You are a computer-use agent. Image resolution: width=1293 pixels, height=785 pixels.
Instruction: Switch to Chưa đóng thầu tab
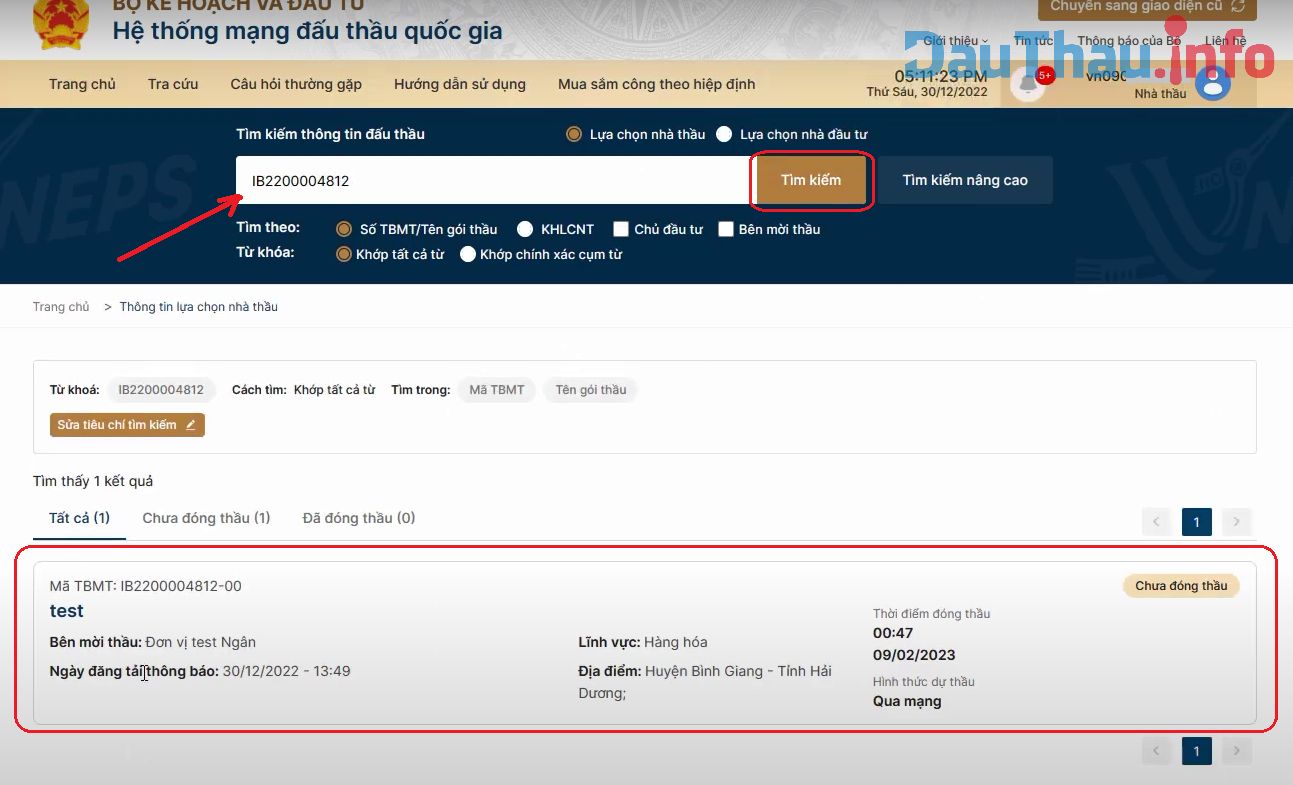(206, 518)
